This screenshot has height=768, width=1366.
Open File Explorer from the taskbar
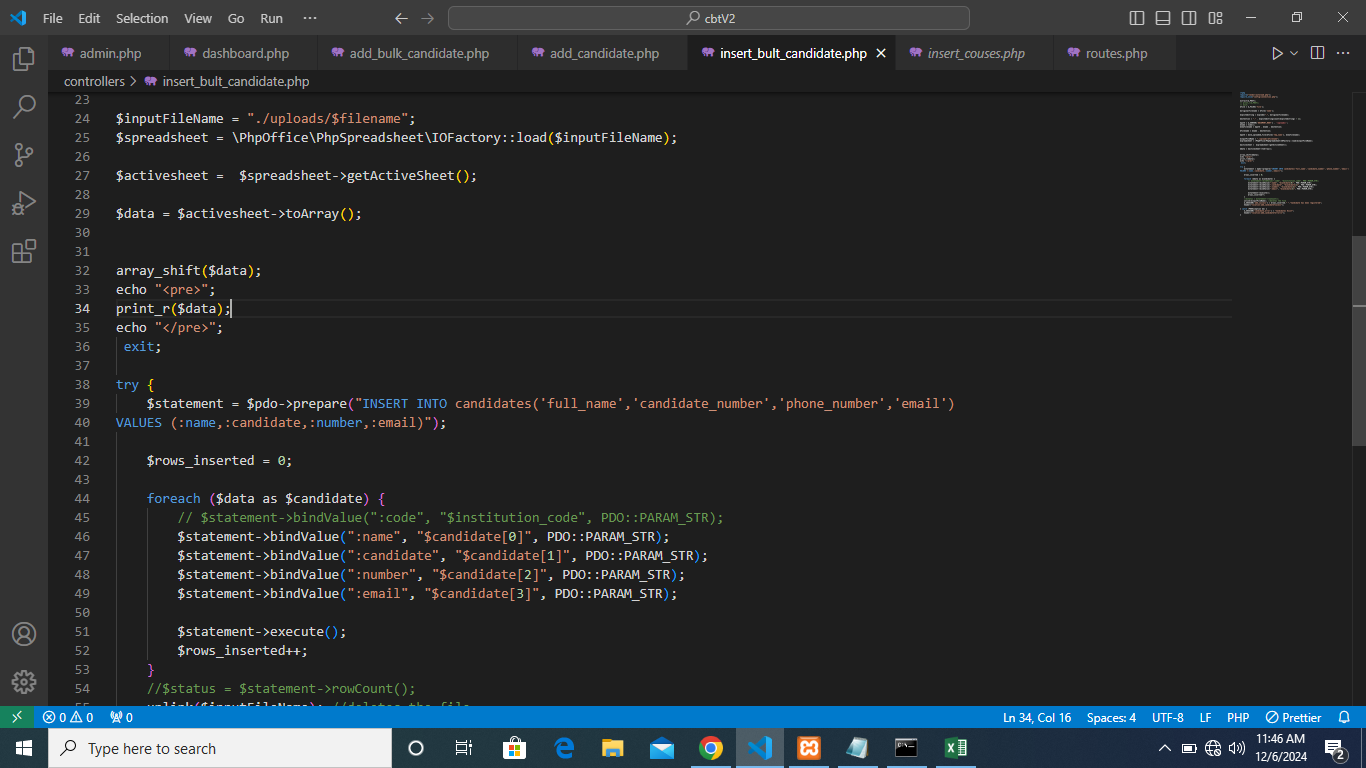tap(613, 748)
